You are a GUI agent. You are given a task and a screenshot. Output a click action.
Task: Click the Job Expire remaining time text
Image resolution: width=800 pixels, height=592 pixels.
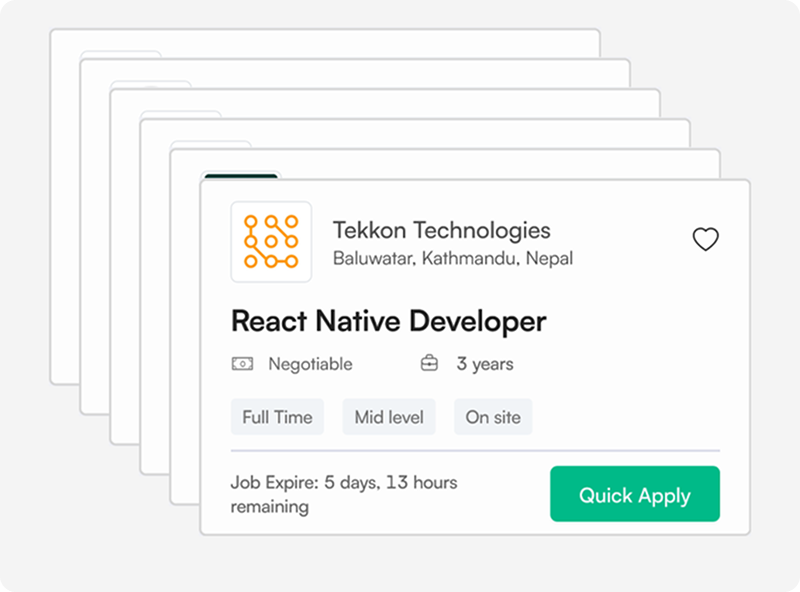click(343, 494)
